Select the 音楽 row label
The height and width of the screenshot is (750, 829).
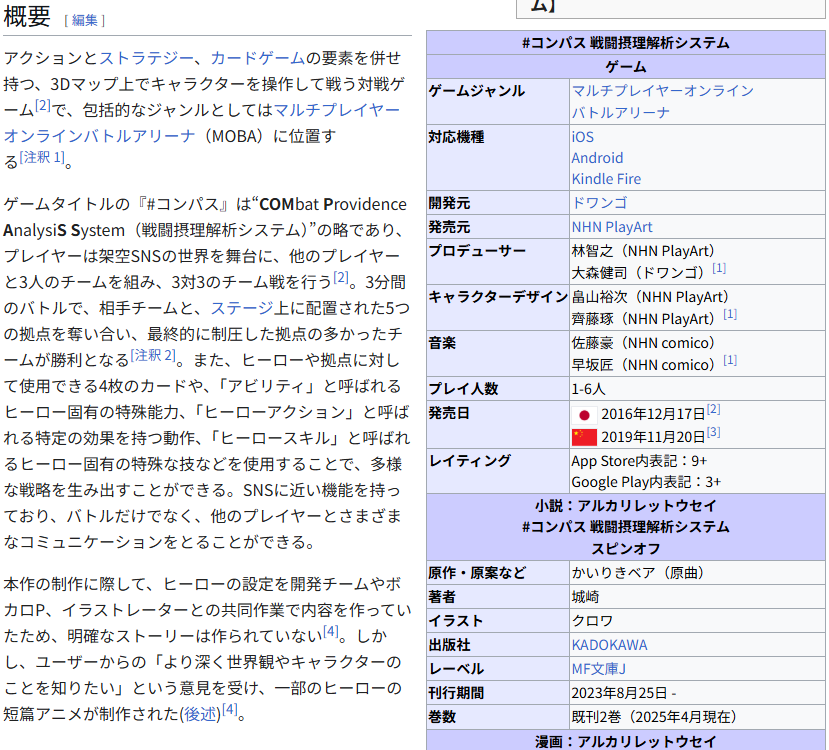pyautogui.click(x=443, y=343)
